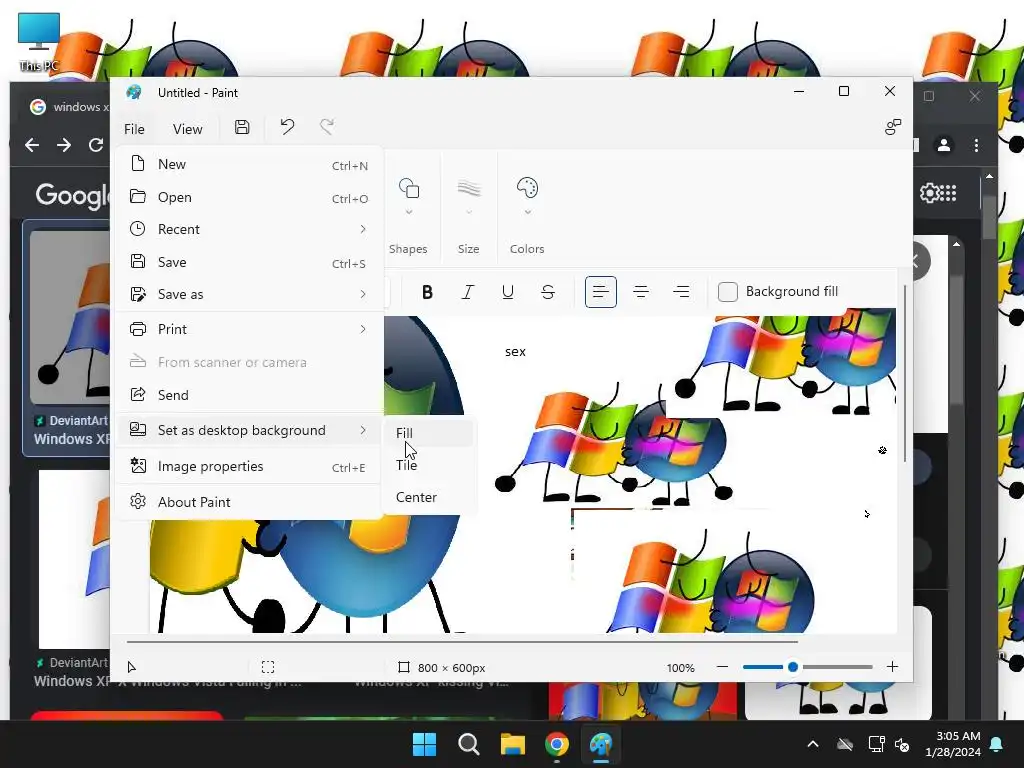The height and width of the screenshot is (768, 1024).
Task: Toggle Underline text formatting
Action: [507, 292]
